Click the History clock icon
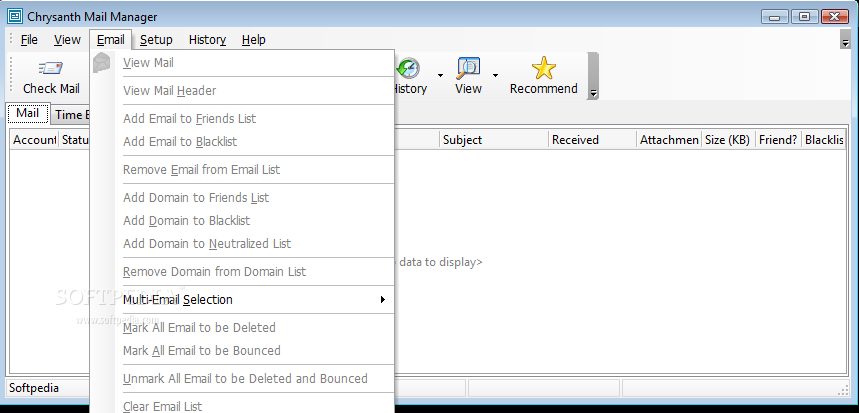 coord(408,68)
